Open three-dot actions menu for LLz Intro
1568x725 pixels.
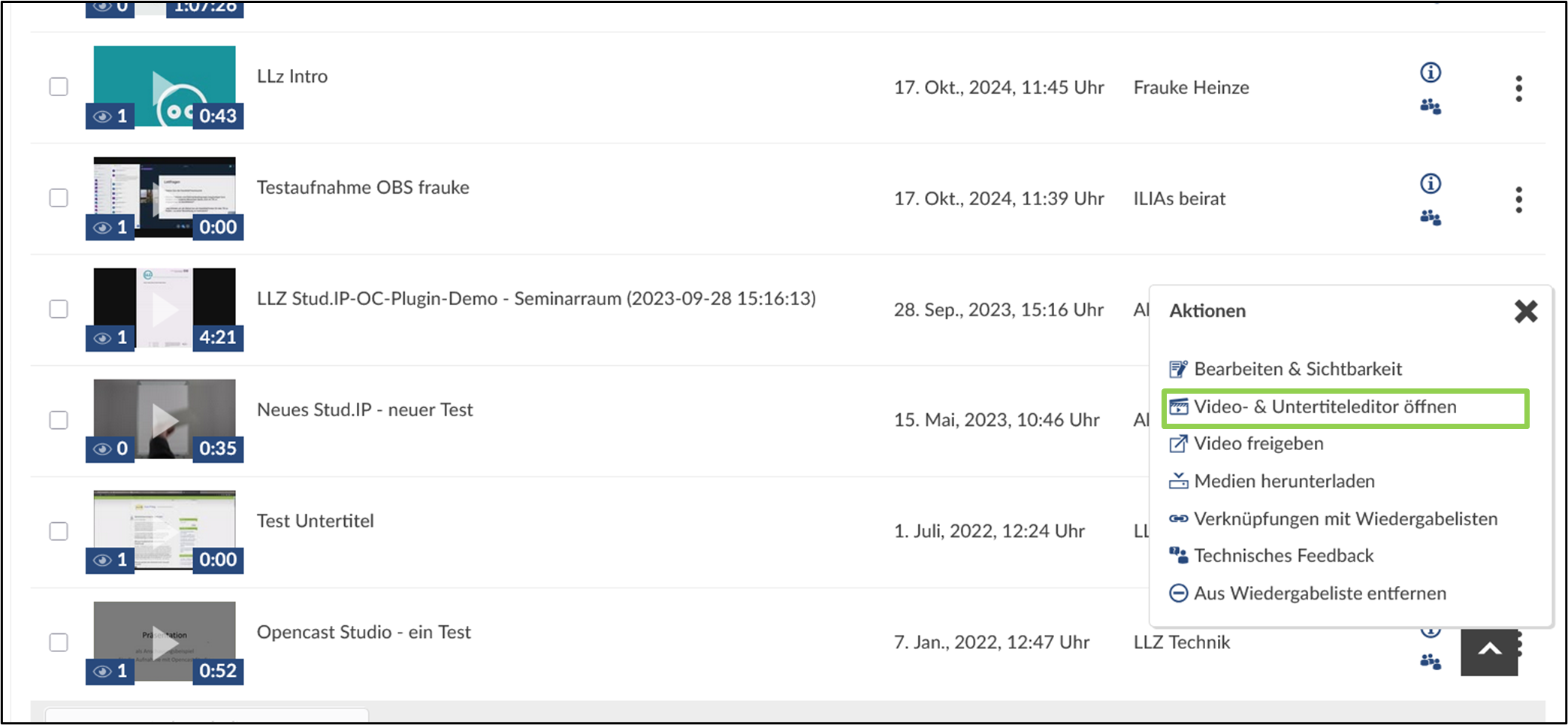tap(1518, 89)
